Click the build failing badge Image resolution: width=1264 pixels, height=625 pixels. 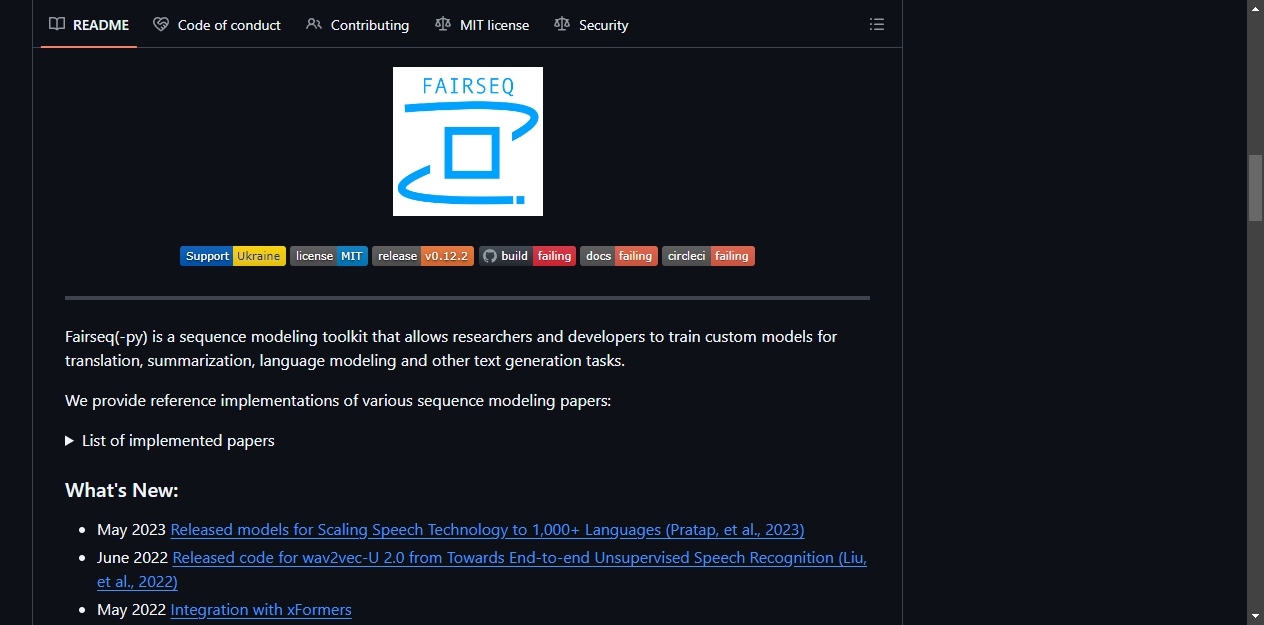coord(527,256)
